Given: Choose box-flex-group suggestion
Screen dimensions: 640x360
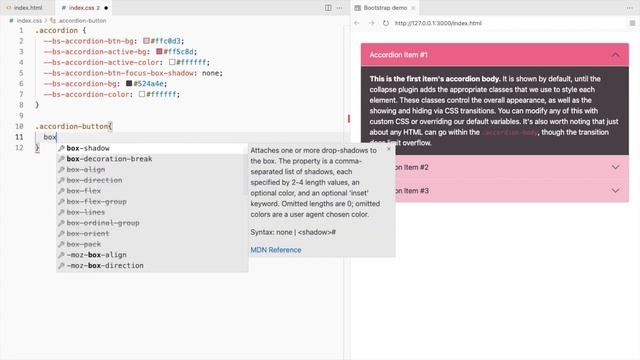Looking at the screenshot, I should [x=152, y=201].
